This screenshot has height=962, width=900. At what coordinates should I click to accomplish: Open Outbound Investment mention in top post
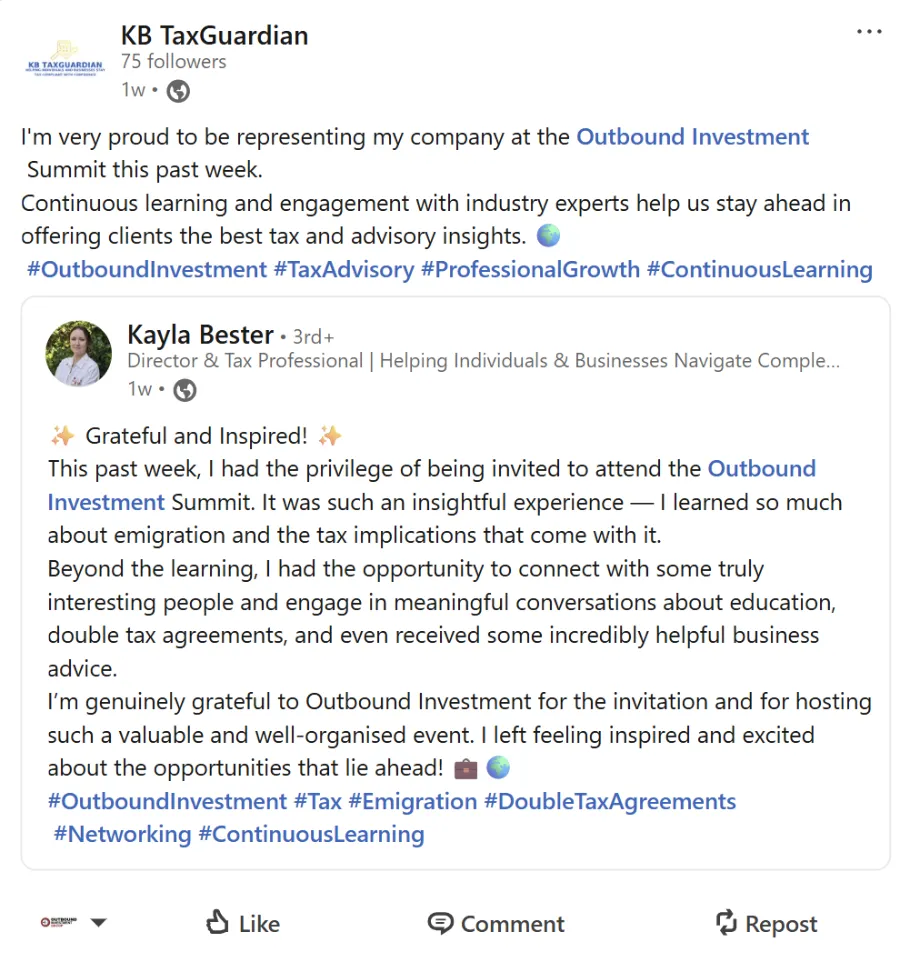pyautogui.click(x=692, y=137)
